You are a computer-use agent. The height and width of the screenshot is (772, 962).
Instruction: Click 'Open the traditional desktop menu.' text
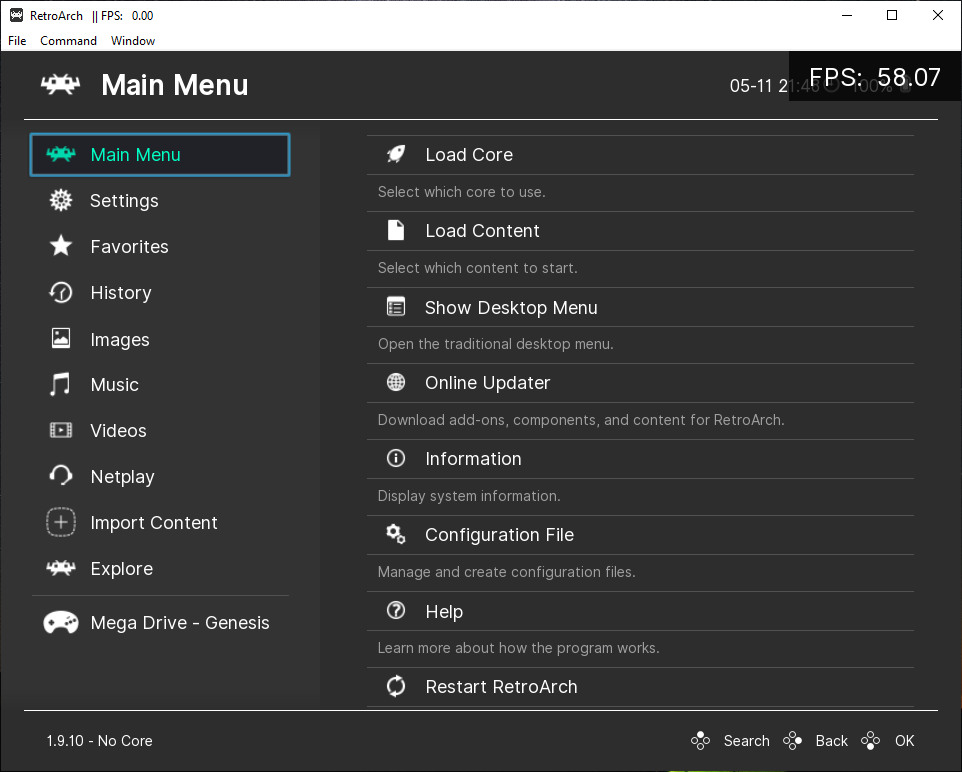[495, 344]
